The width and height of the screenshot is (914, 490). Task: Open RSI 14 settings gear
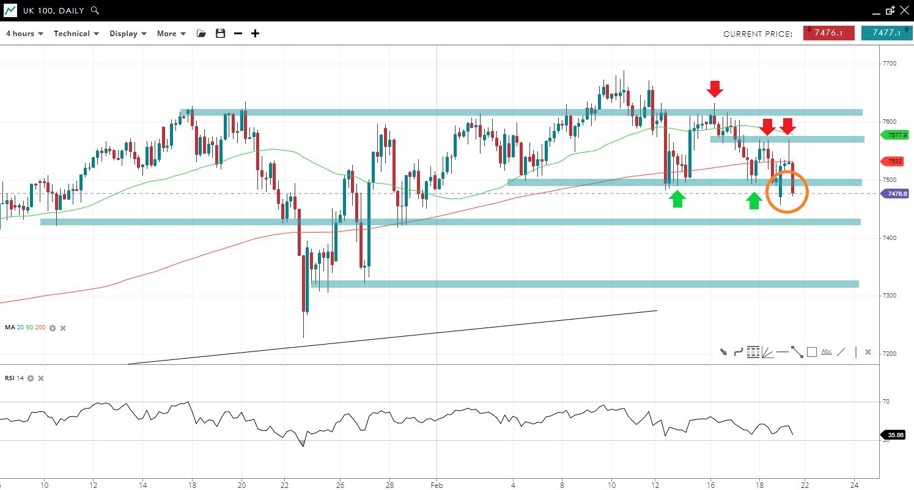[x=31, y=378]
